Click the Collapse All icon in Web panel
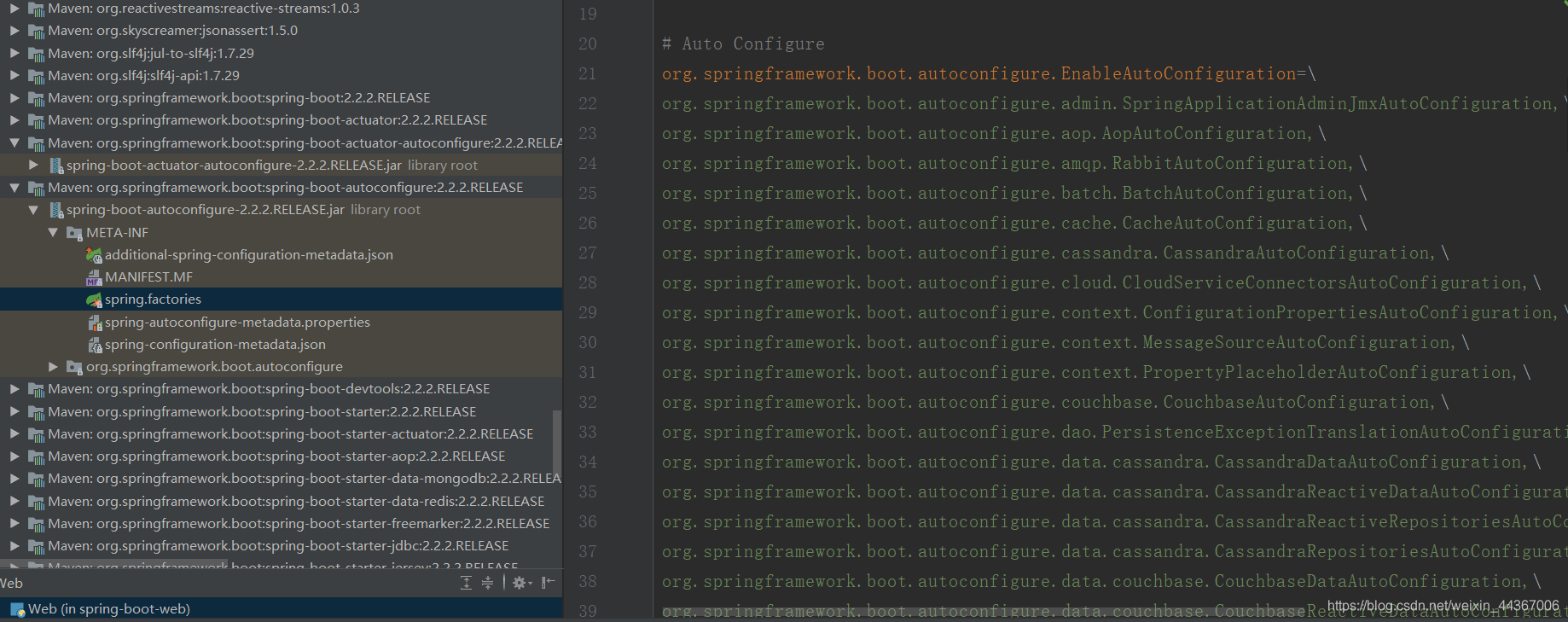 (487, 583)
